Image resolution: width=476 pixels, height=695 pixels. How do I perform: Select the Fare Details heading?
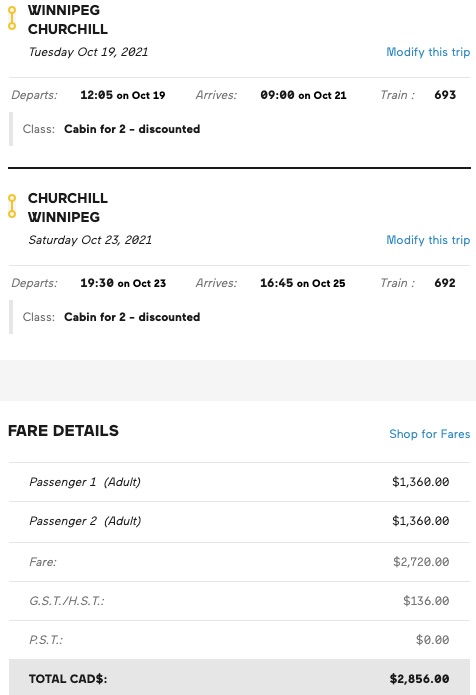tap(63, 431)
